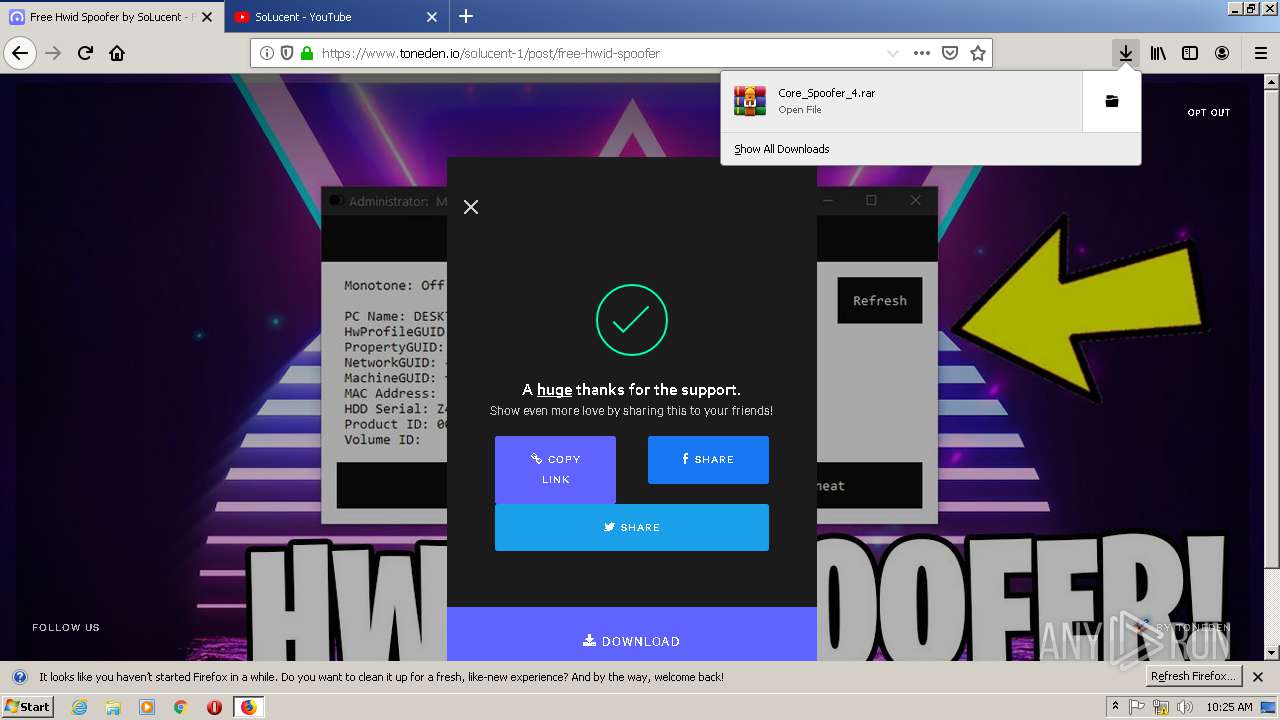Open Windows Media Player taskbar icon
Viewport: 1280px width, 720px height.
coord(147,707)
